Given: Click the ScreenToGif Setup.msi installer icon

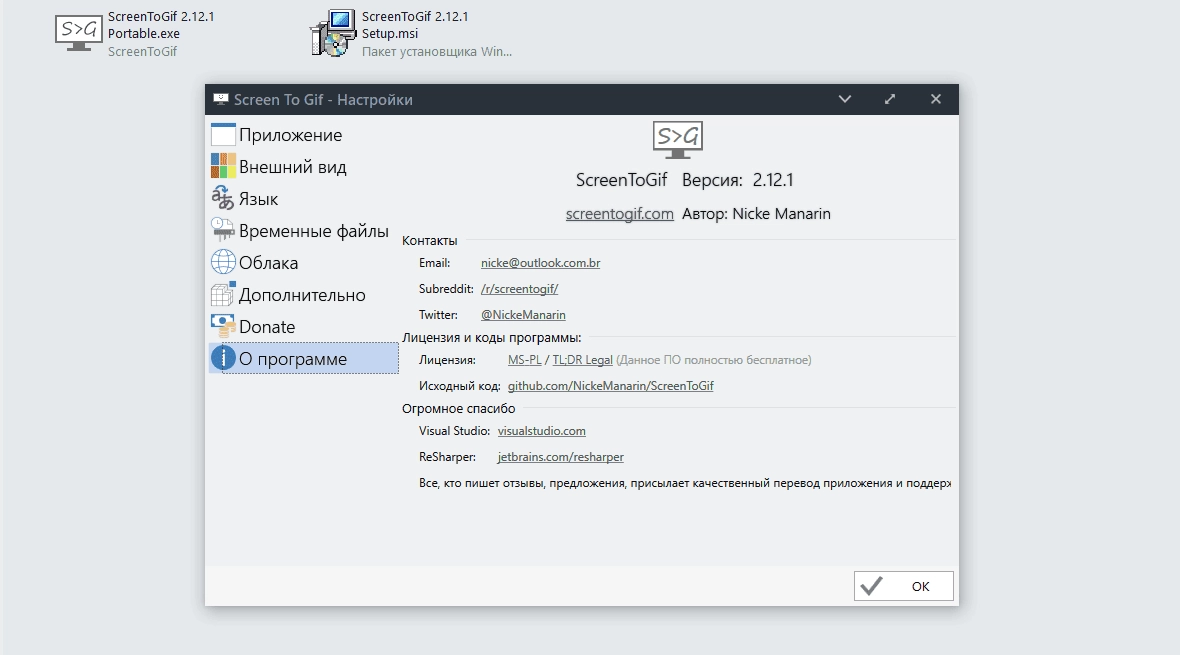Looking at the screenshot, I should tap(333, 34).
